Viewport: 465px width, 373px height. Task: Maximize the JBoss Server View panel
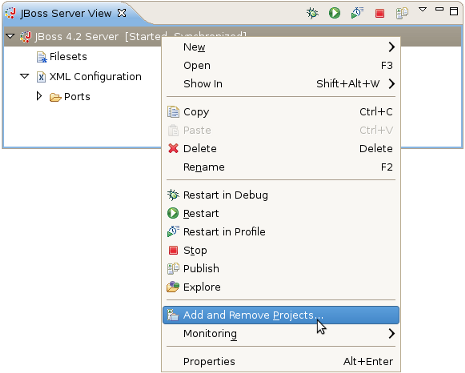click(454, 11)
